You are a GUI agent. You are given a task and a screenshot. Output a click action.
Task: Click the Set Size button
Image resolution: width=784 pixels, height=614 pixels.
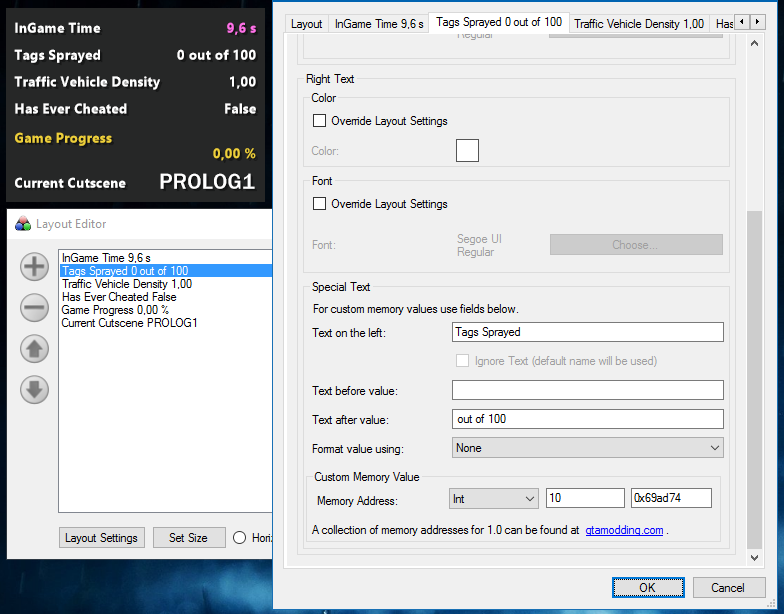pyautogui.click(x=188, y=538)
